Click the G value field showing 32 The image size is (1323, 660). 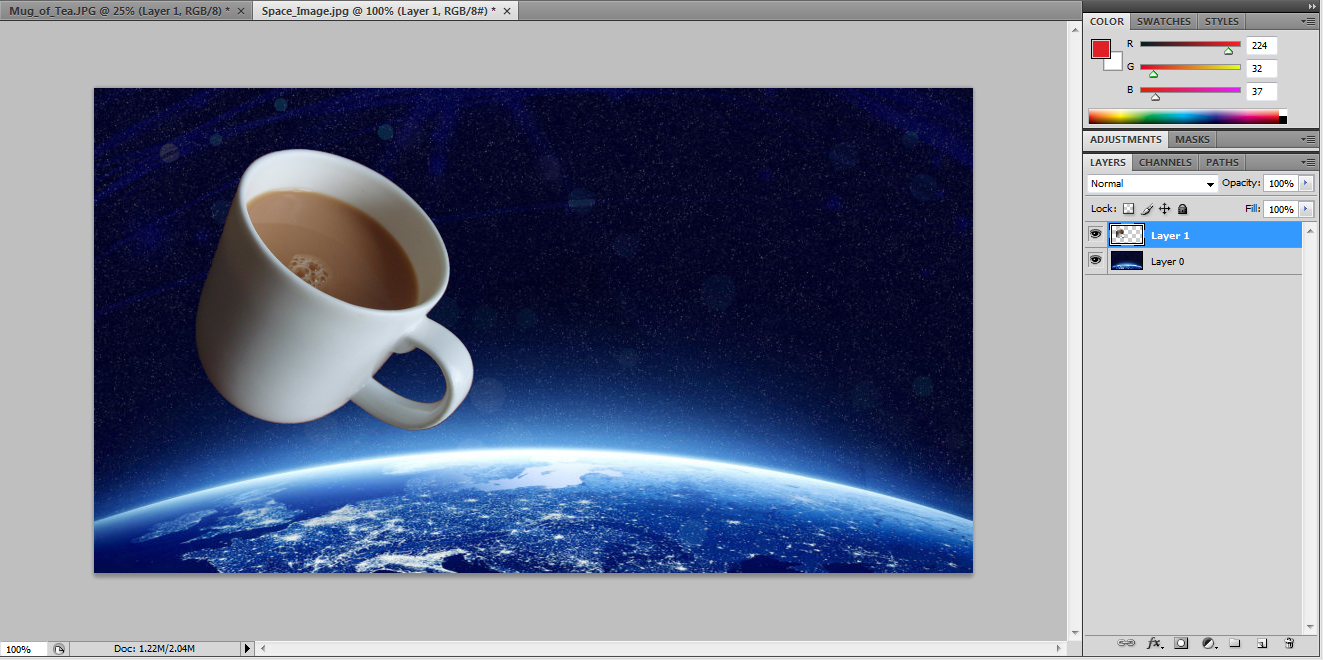click(x=1262, y=68)
